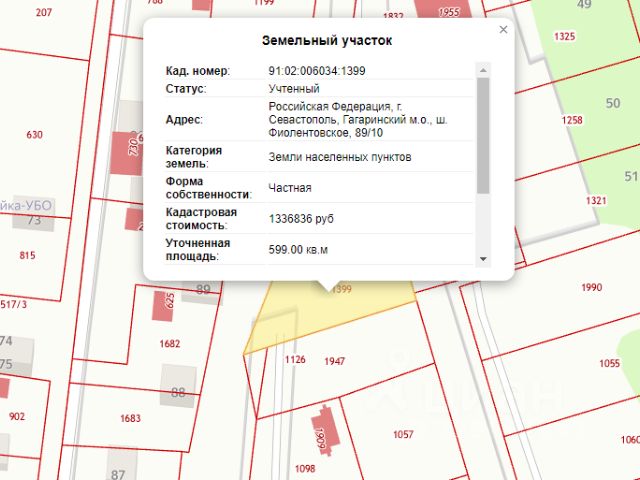Click gray building number 88

(x=178, y=386)
